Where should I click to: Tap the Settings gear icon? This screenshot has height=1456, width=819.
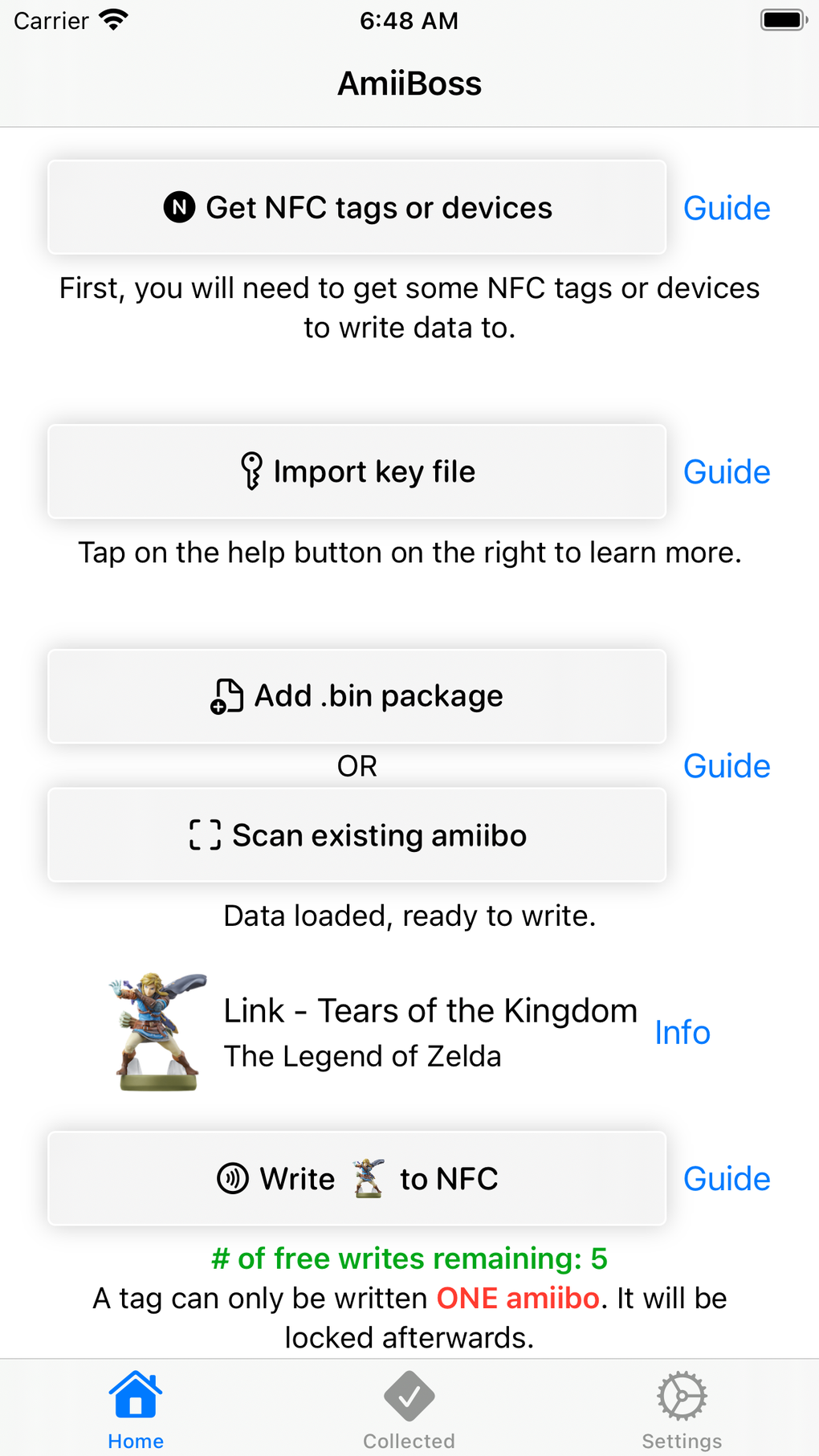(x=682, y=1397)
